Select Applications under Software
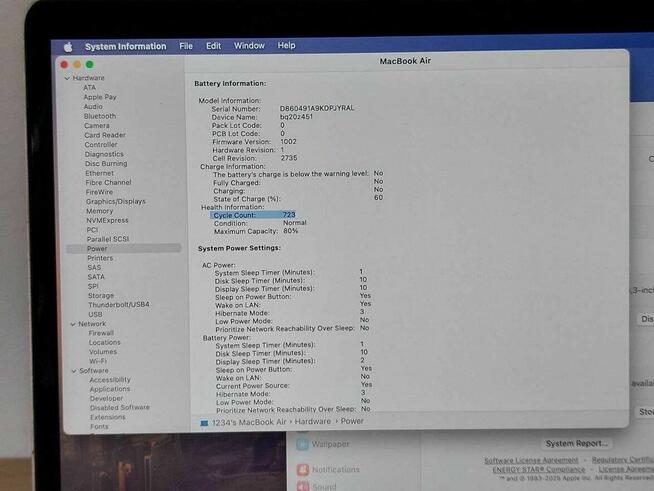The image size is (654, 491). (x=110, y=389)
